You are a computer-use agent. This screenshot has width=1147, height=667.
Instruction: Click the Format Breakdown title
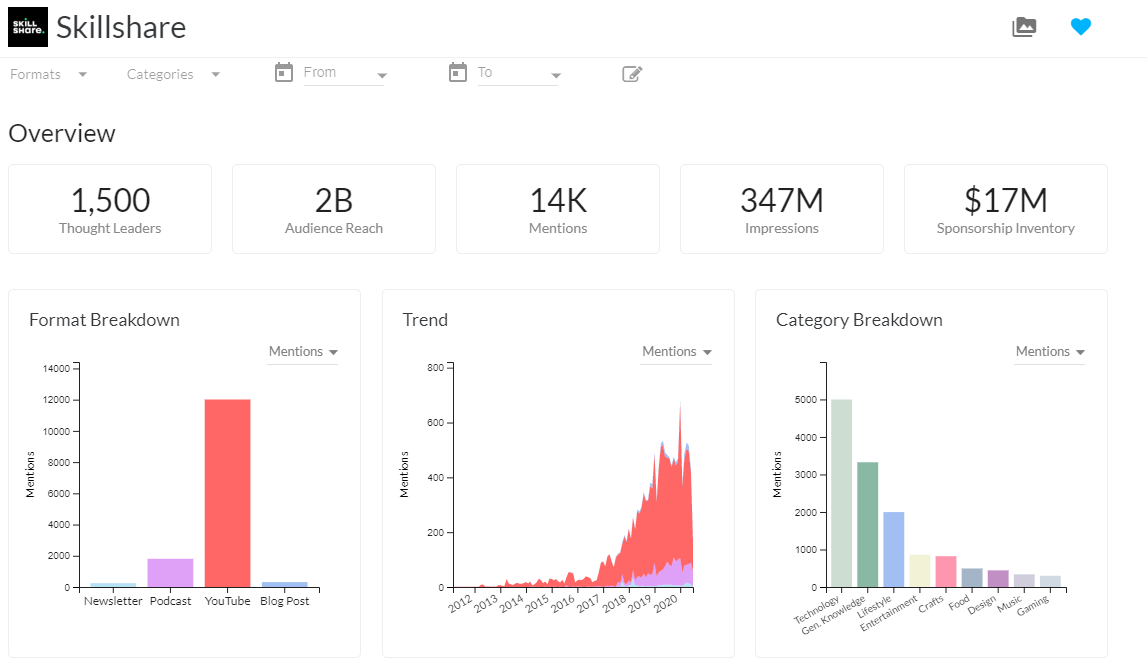[x=105, y=320]
